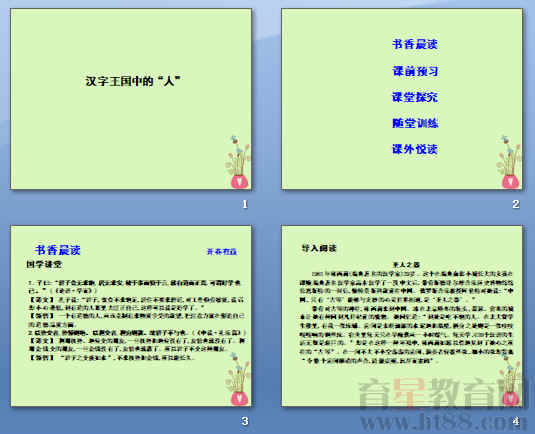Click the 书香晨读 link on slide 2
This screenshot has width=535, height=434.
coord(415,44)
